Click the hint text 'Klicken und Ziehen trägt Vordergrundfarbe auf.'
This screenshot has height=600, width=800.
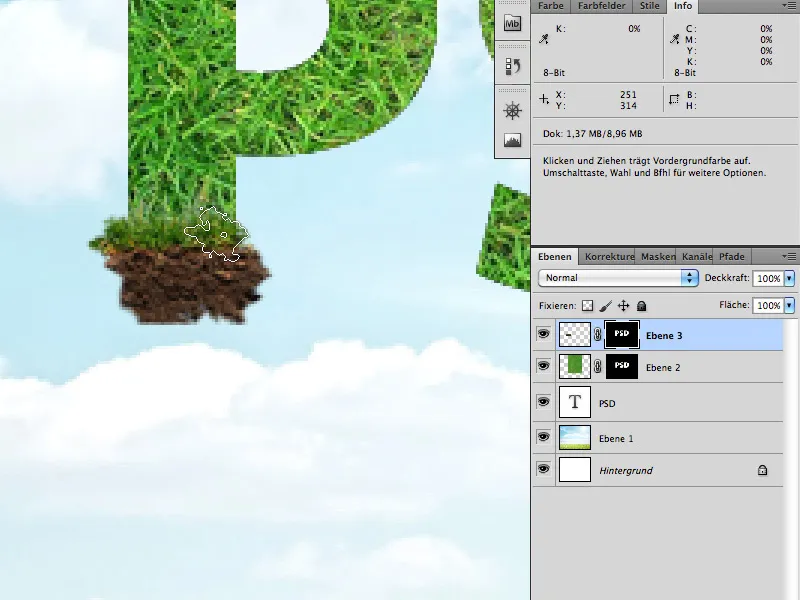(646, 161)
